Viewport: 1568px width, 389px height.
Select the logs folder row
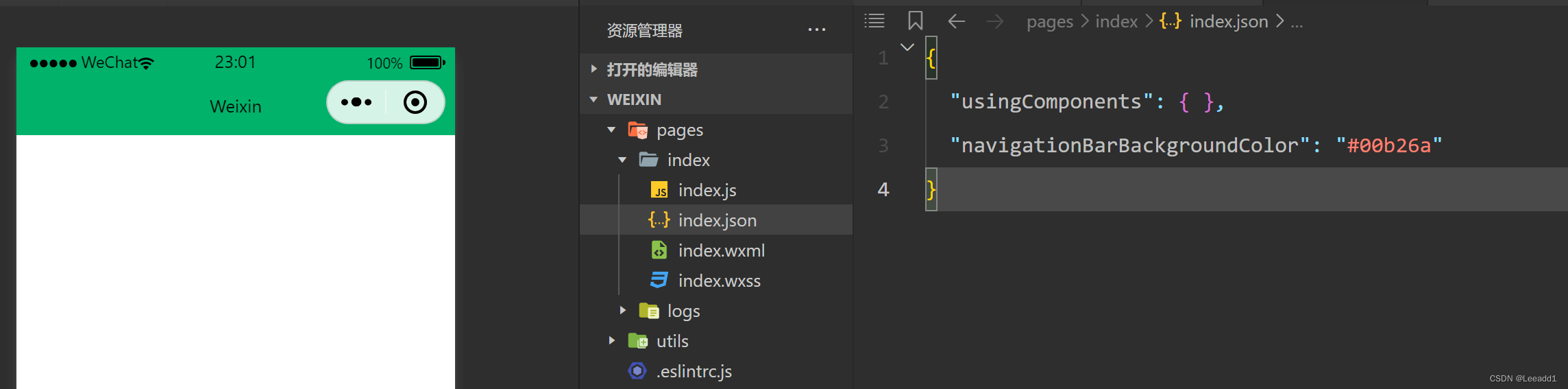(716, 311)
